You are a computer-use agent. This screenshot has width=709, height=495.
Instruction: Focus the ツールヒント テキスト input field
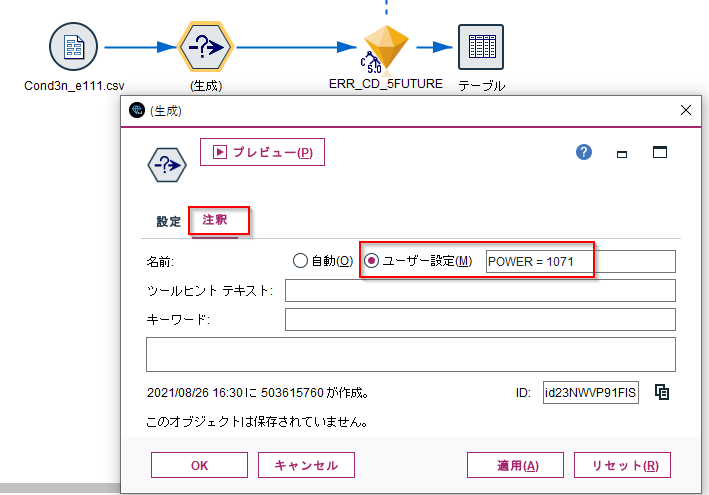[480, 291]
